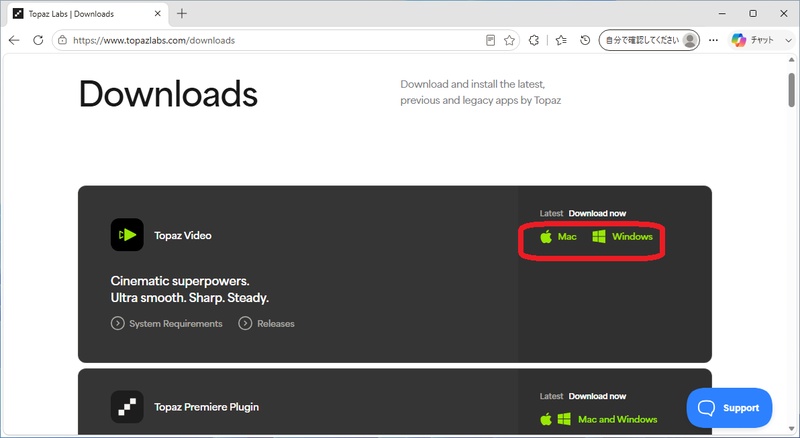The height and width of the screenshot is (438, 800).
Task: Click the lock icon in address bar
Action: point(62,40)
